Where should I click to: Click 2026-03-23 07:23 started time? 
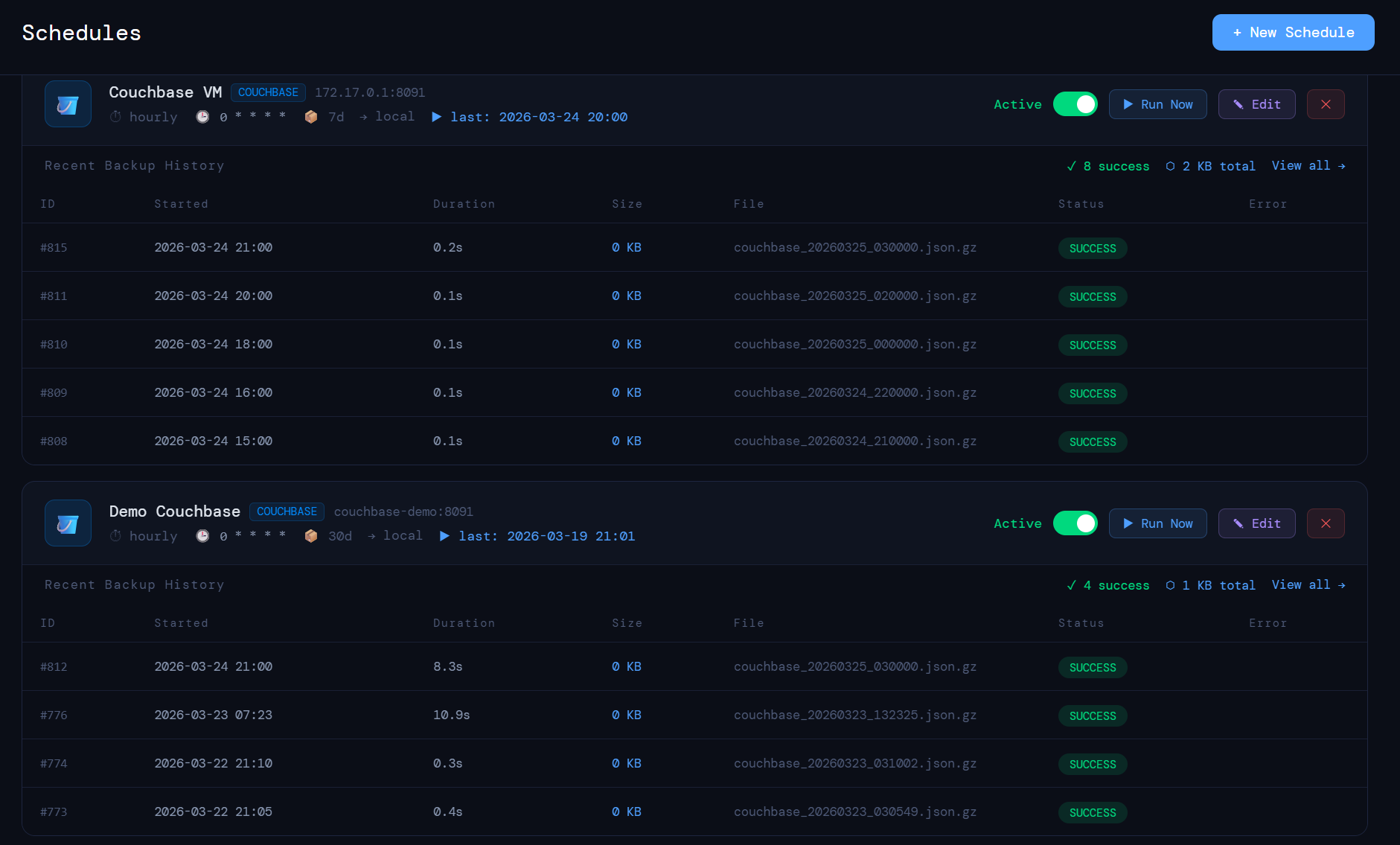click(213, 715)
